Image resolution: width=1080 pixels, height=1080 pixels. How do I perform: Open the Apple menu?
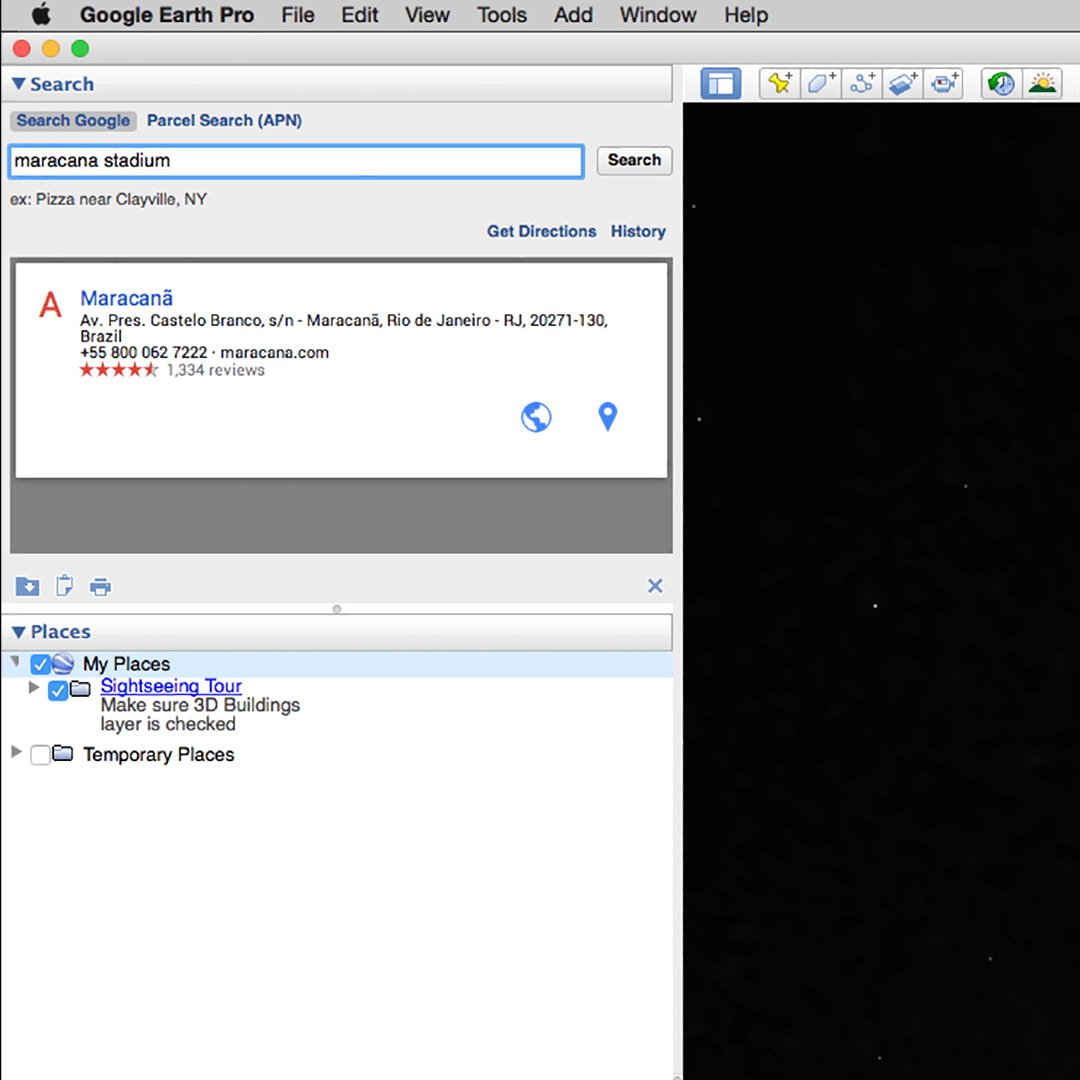coord(41,14)
